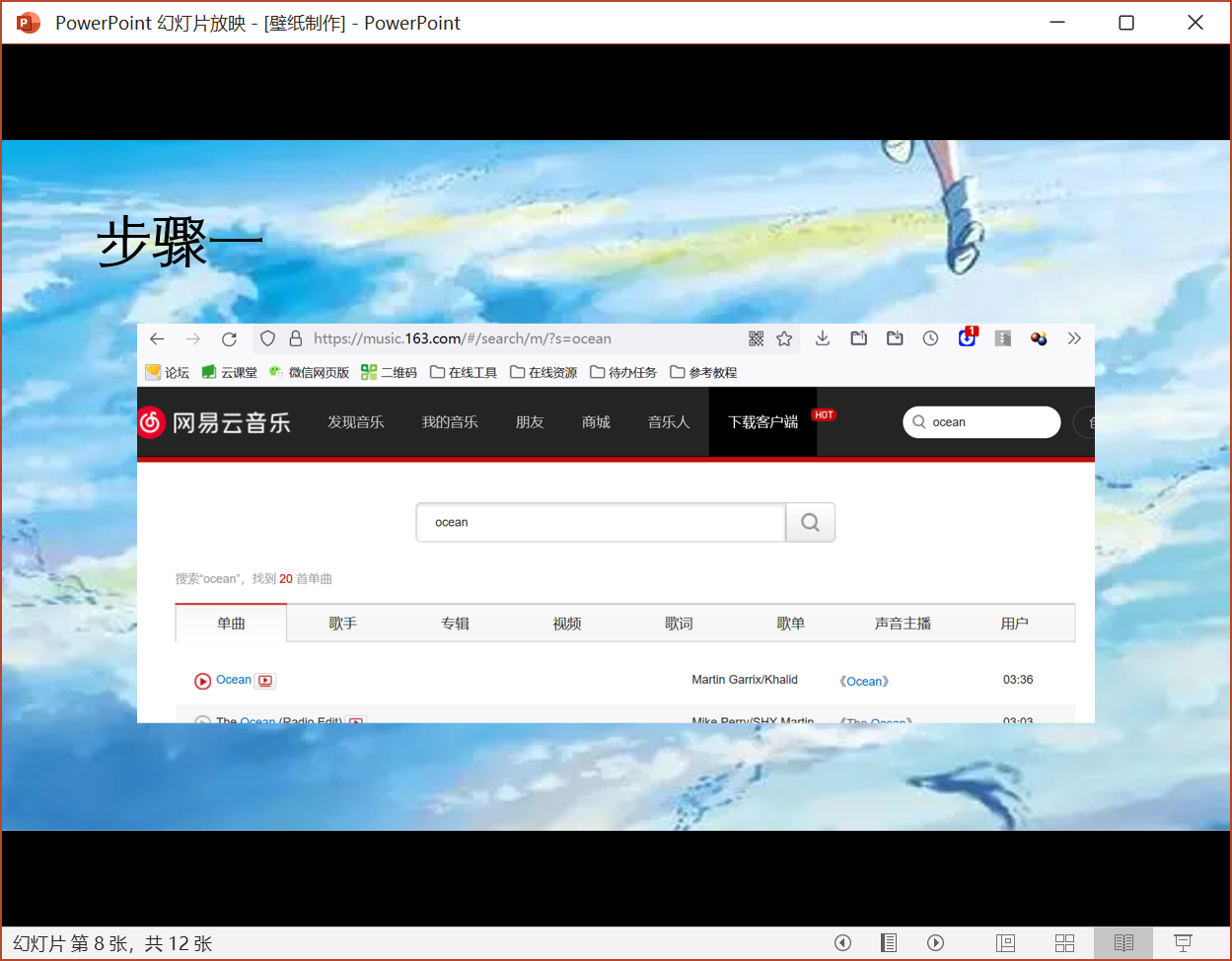Open 我的音乐 in the navigation bar

450,422
